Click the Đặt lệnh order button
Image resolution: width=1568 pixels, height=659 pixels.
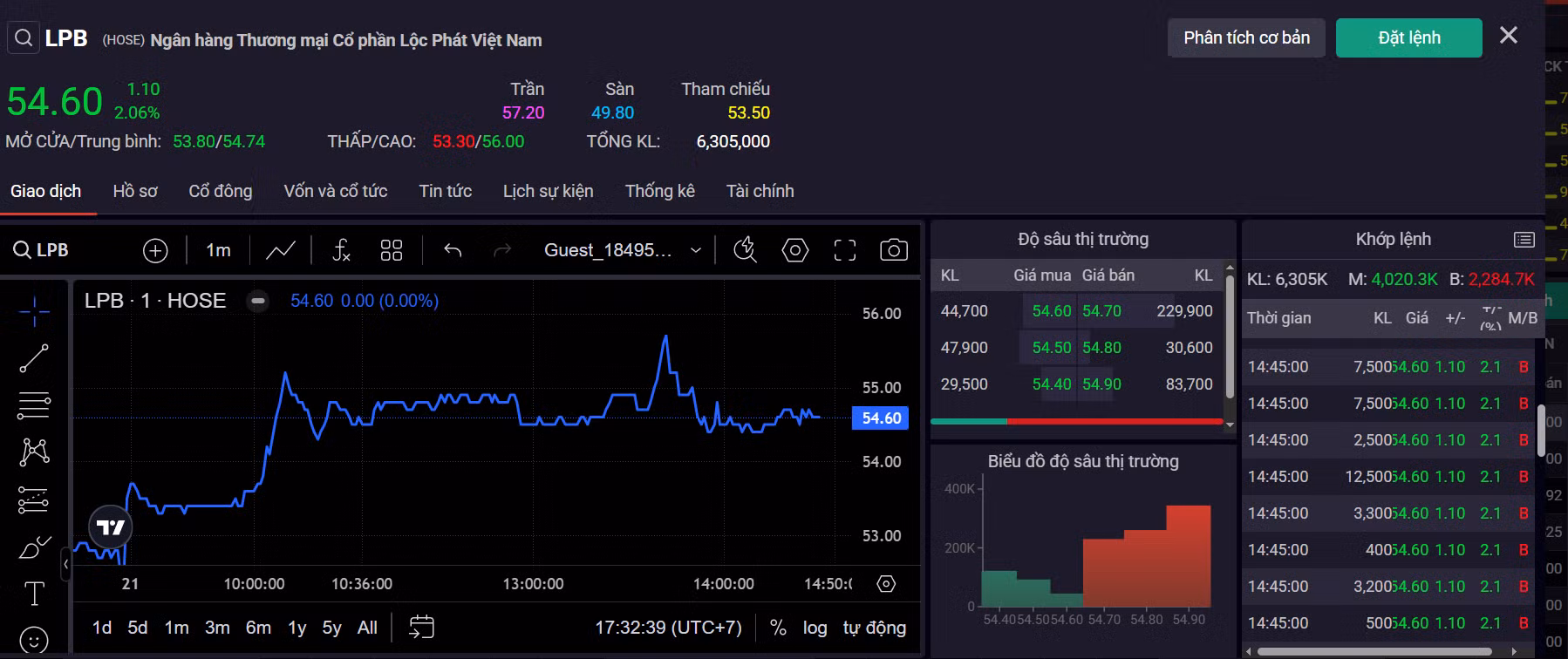[1409, 38]
